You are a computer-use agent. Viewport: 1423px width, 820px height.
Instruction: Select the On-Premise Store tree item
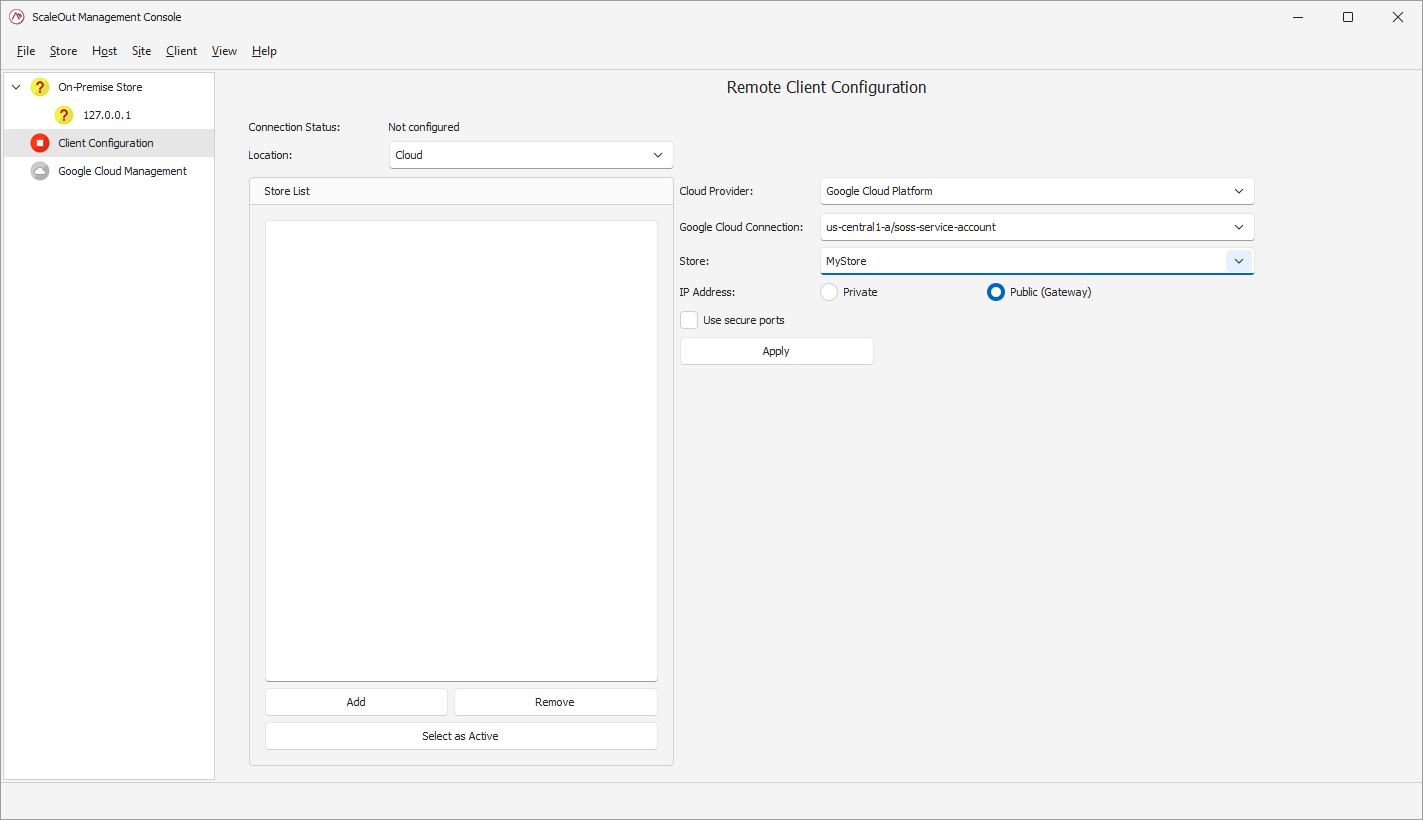(100, 87)
